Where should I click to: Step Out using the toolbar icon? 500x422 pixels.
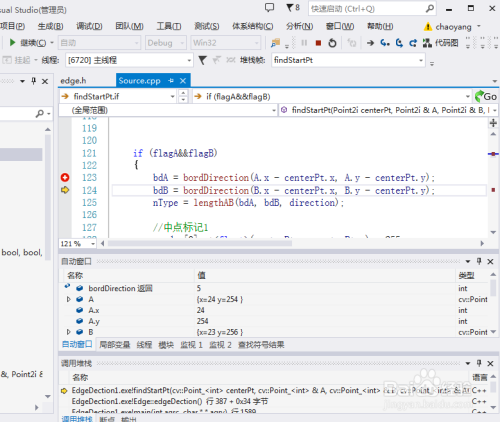(413, 43)
